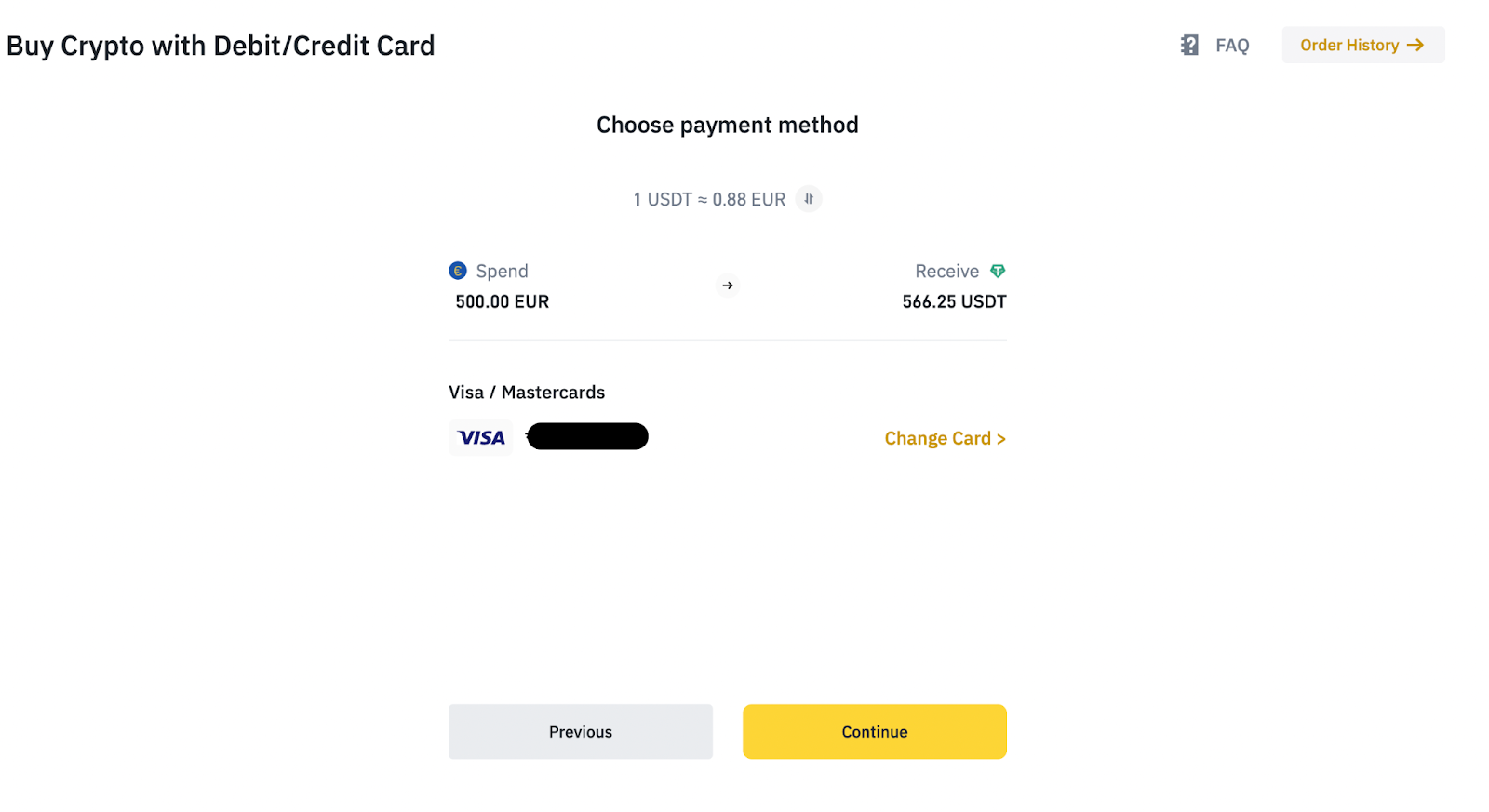Click the Spend label
Viewport: 1489px width, 812px height.
(502, 271)
